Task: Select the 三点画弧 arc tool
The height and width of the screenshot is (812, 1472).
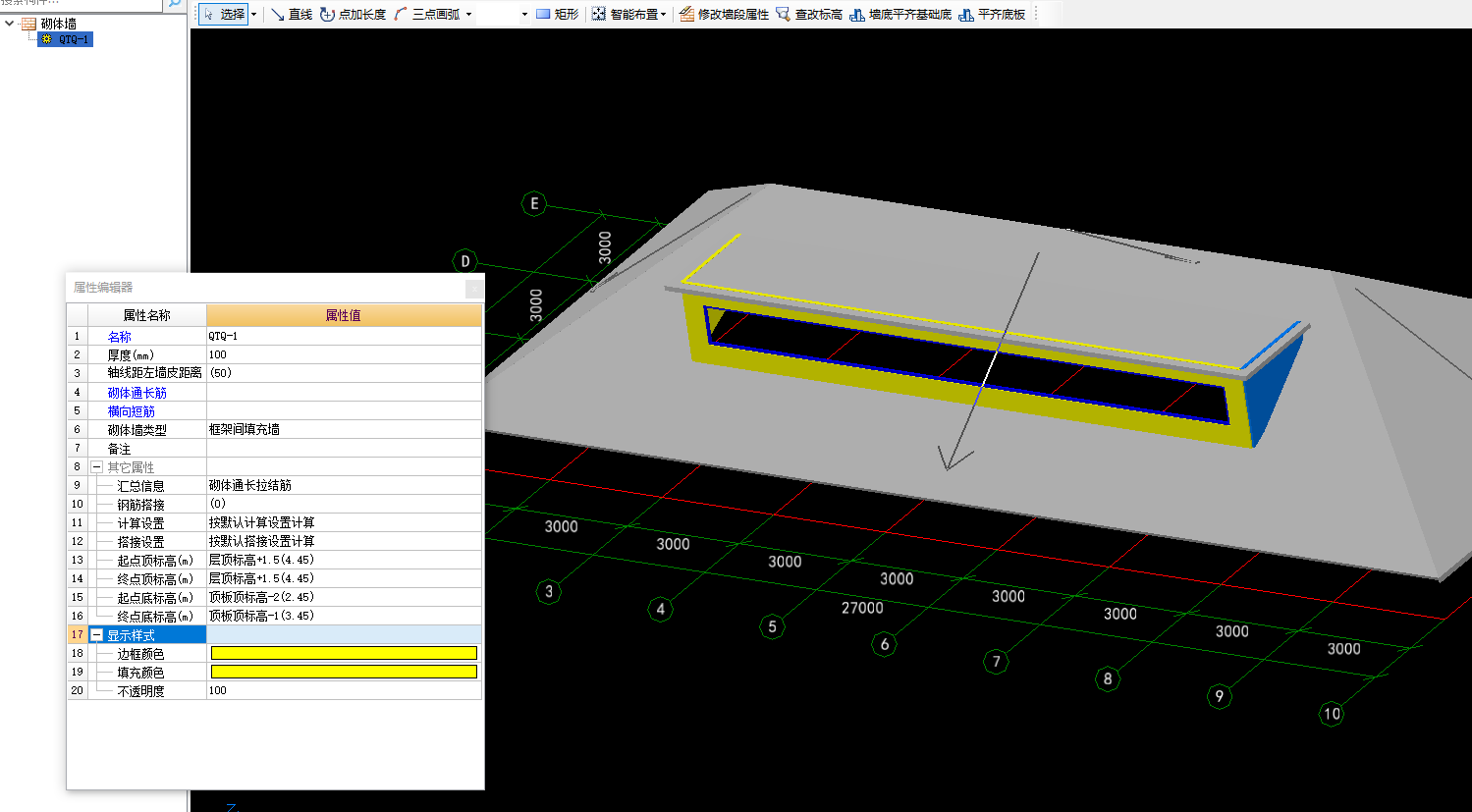Action: point(427,14)
